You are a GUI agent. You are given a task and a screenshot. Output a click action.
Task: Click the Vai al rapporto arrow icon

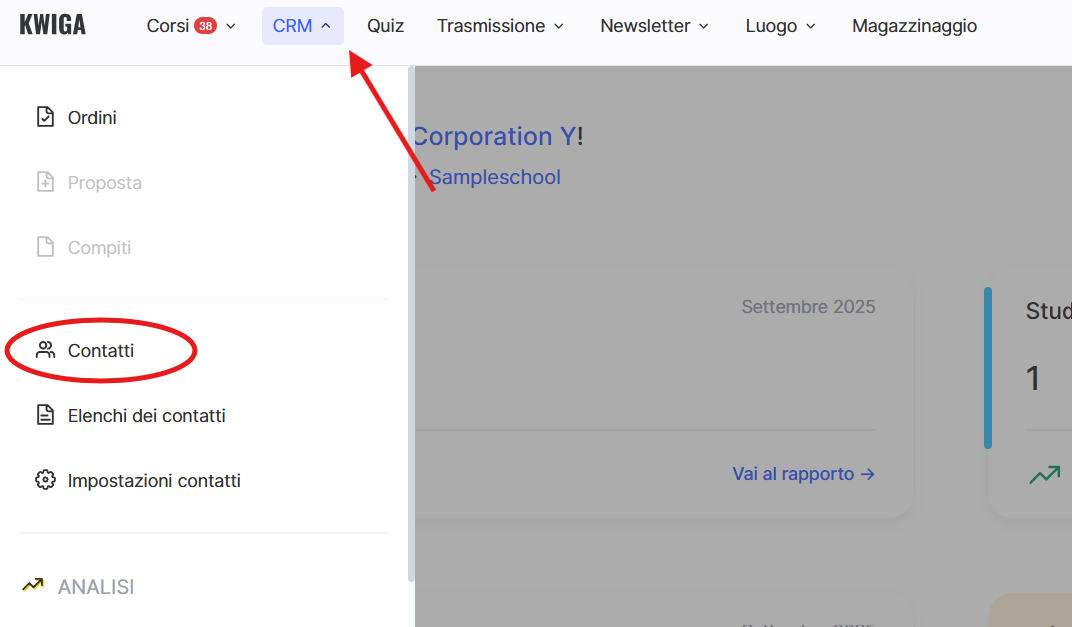(868, 474)
